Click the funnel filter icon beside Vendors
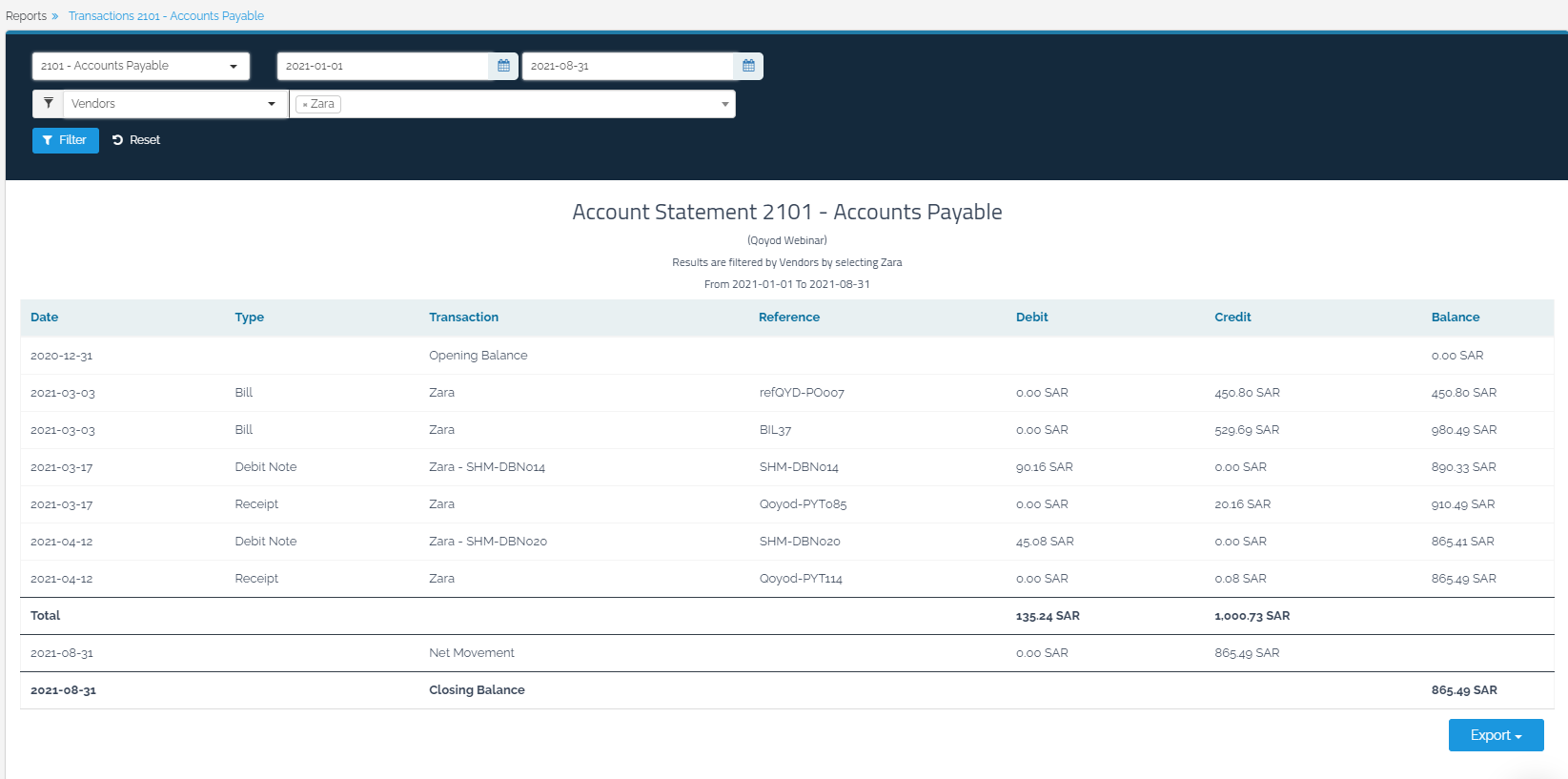 (x=48, y=103)
